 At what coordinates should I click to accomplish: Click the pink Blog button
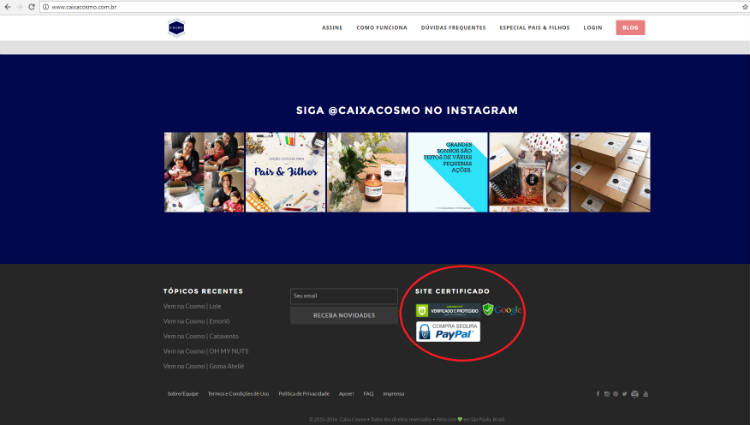(x=630, y=28)
